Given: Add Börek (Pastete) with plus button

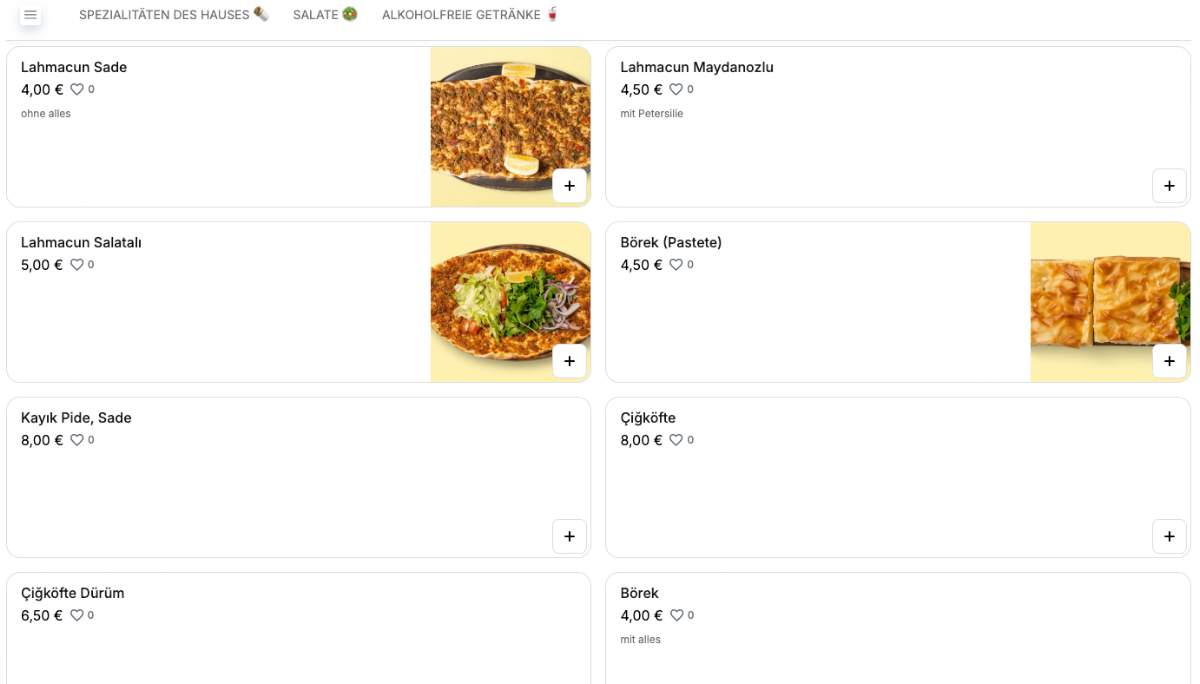Looking at the screenshot, I should point(1169,361).
